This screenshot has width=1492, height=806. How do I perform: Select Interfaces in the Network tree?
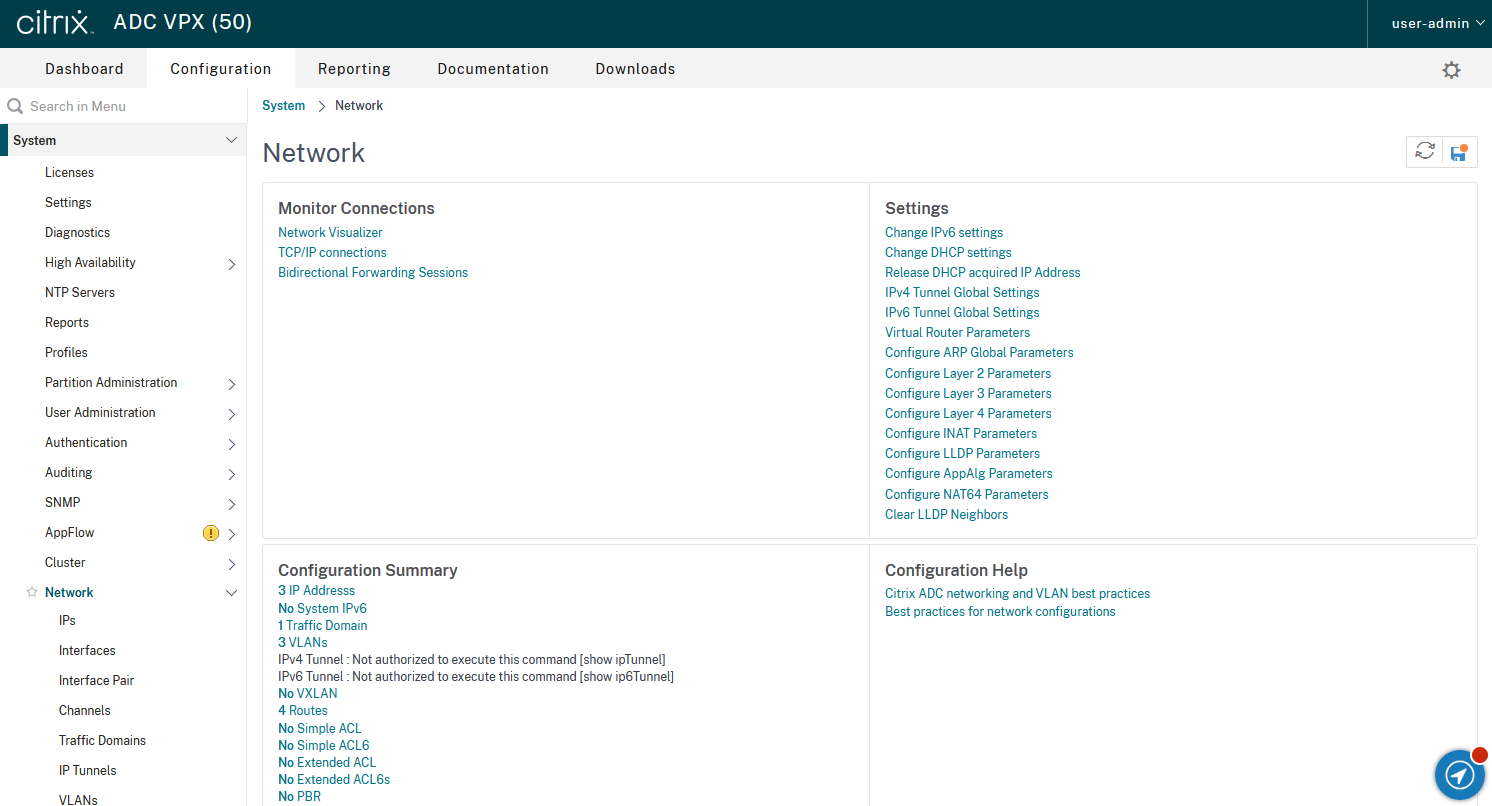point(87,651)
